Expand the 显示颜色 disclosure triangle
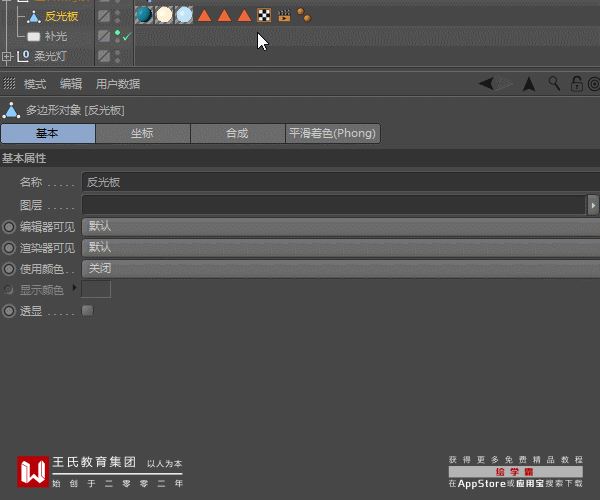The image size is (600, 500). (x=74, y=287)
